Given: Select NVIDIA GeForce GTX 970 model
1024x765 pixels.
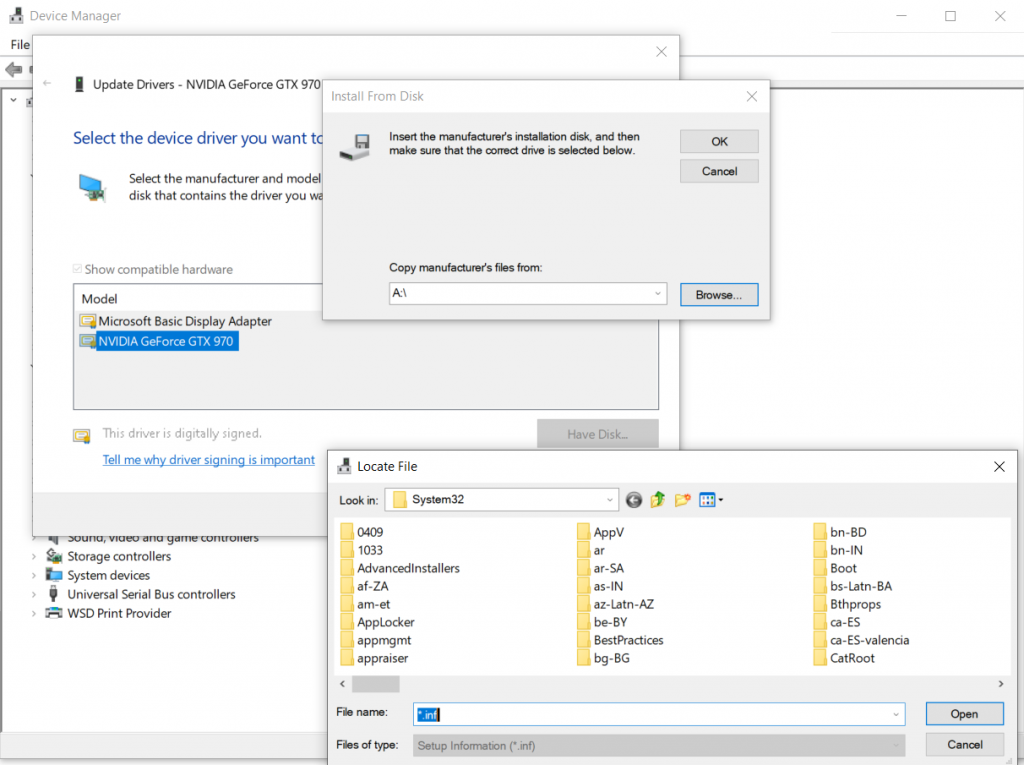Looking at the screenshot, I should point(157,341).
